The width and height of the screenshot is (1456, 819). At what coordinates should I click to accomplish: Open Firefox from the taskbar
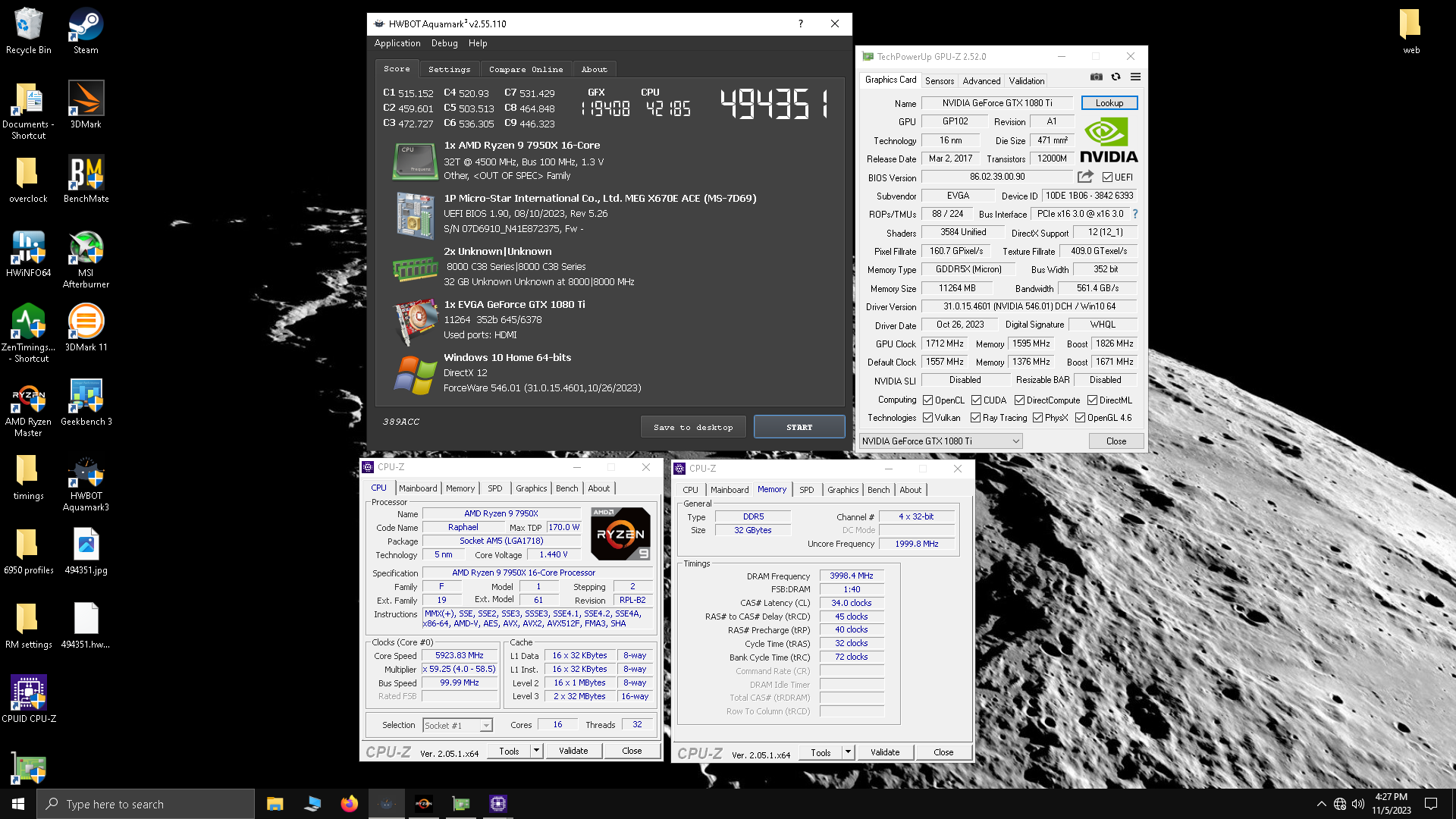click(349, 804)
